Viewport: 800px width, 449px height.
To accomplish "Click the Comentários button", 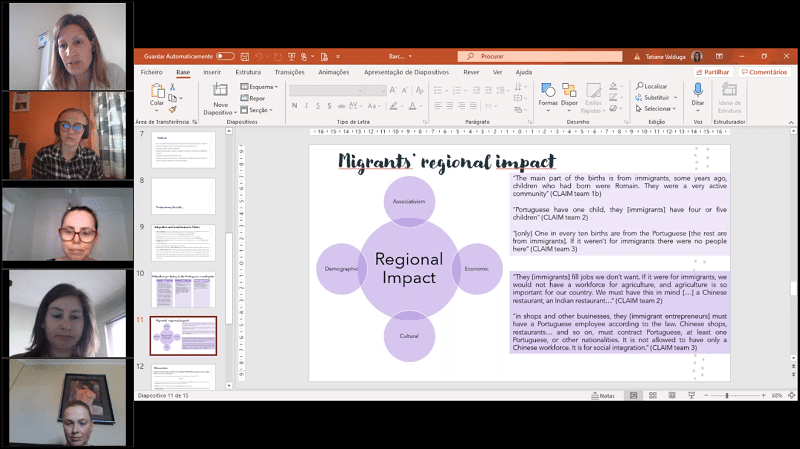I will tap(765, 72).
